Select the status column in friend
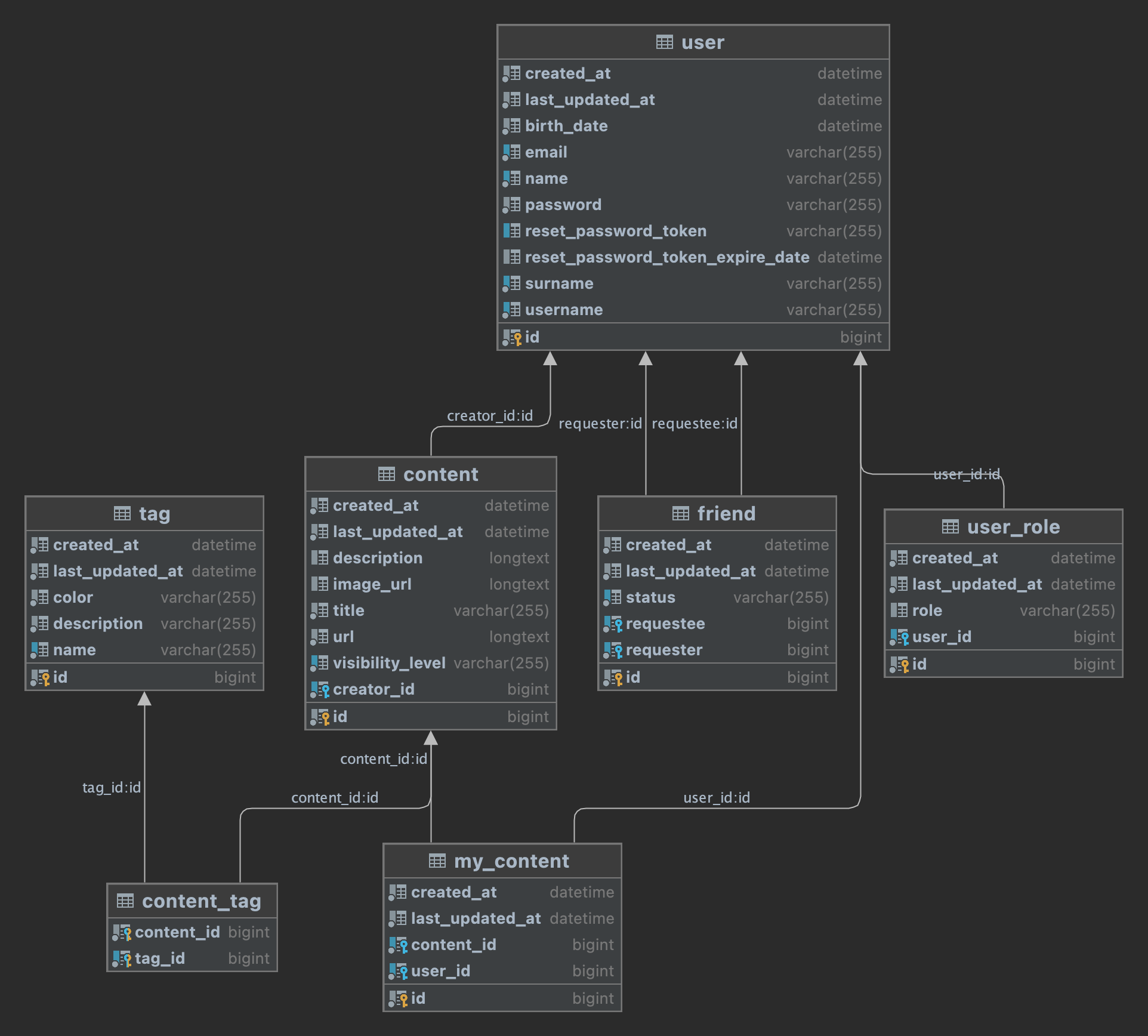 717,597
